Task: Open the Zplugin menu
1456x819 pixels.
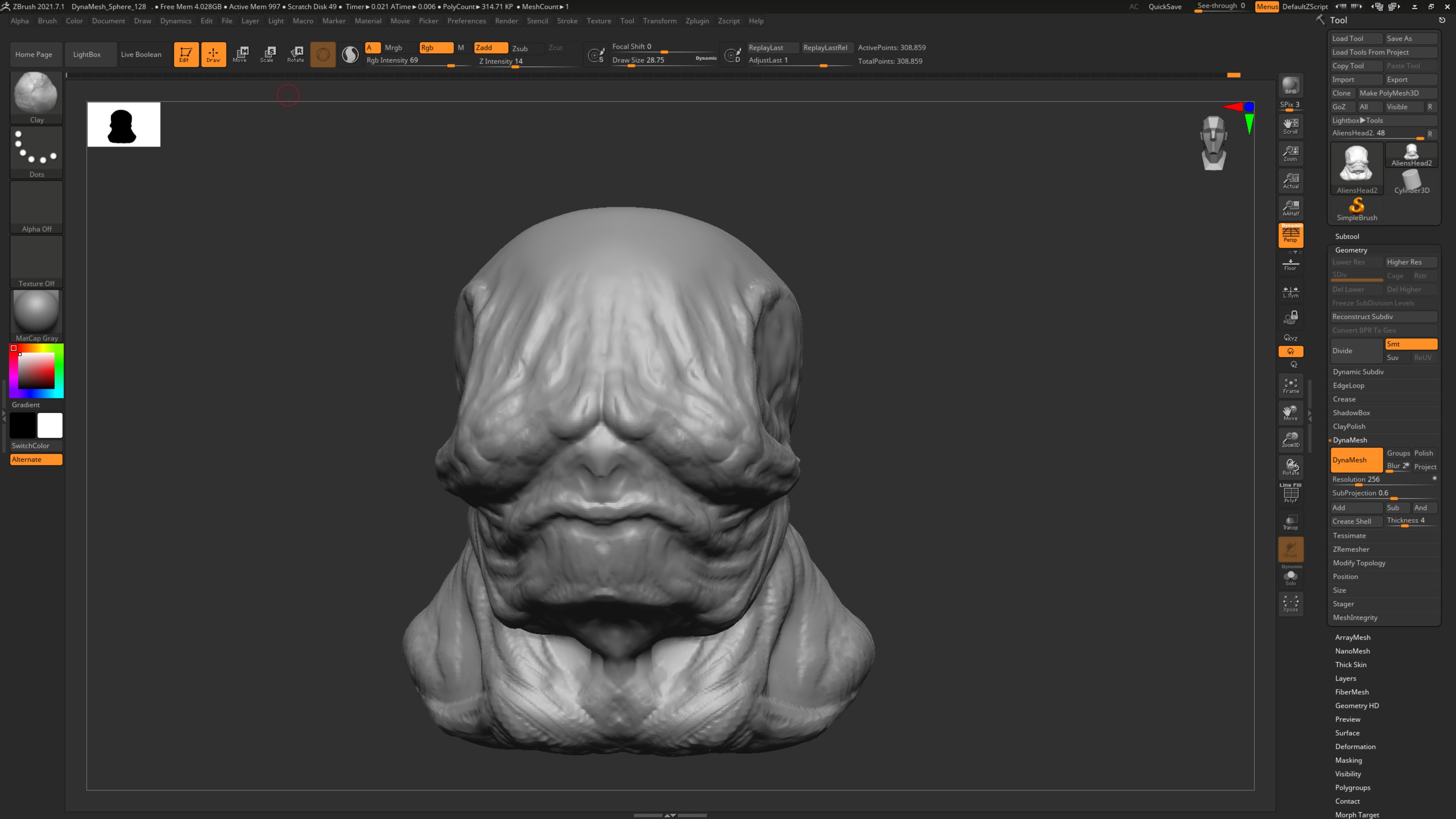Action: (697, 21)
